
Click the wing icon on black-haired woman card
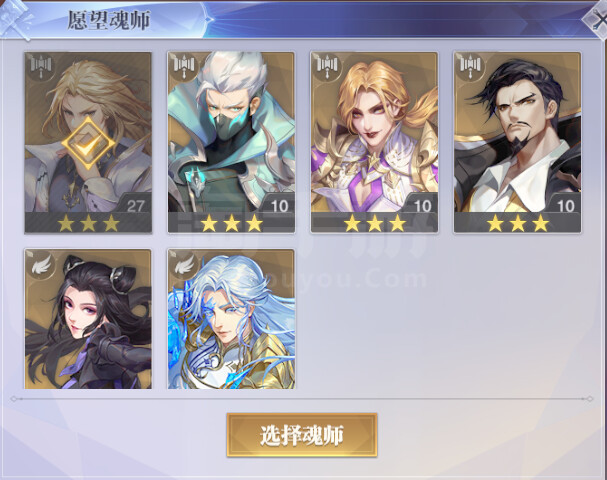tap(41, 264)
